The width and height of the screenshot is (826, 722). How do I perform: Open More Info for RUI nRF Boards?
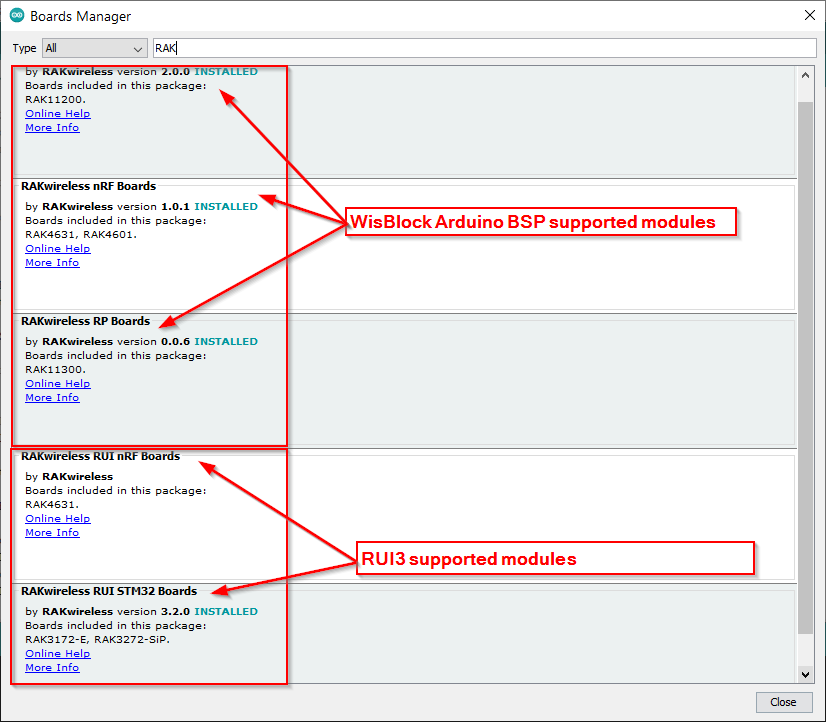pyautogui.click(x=52, y=532)
